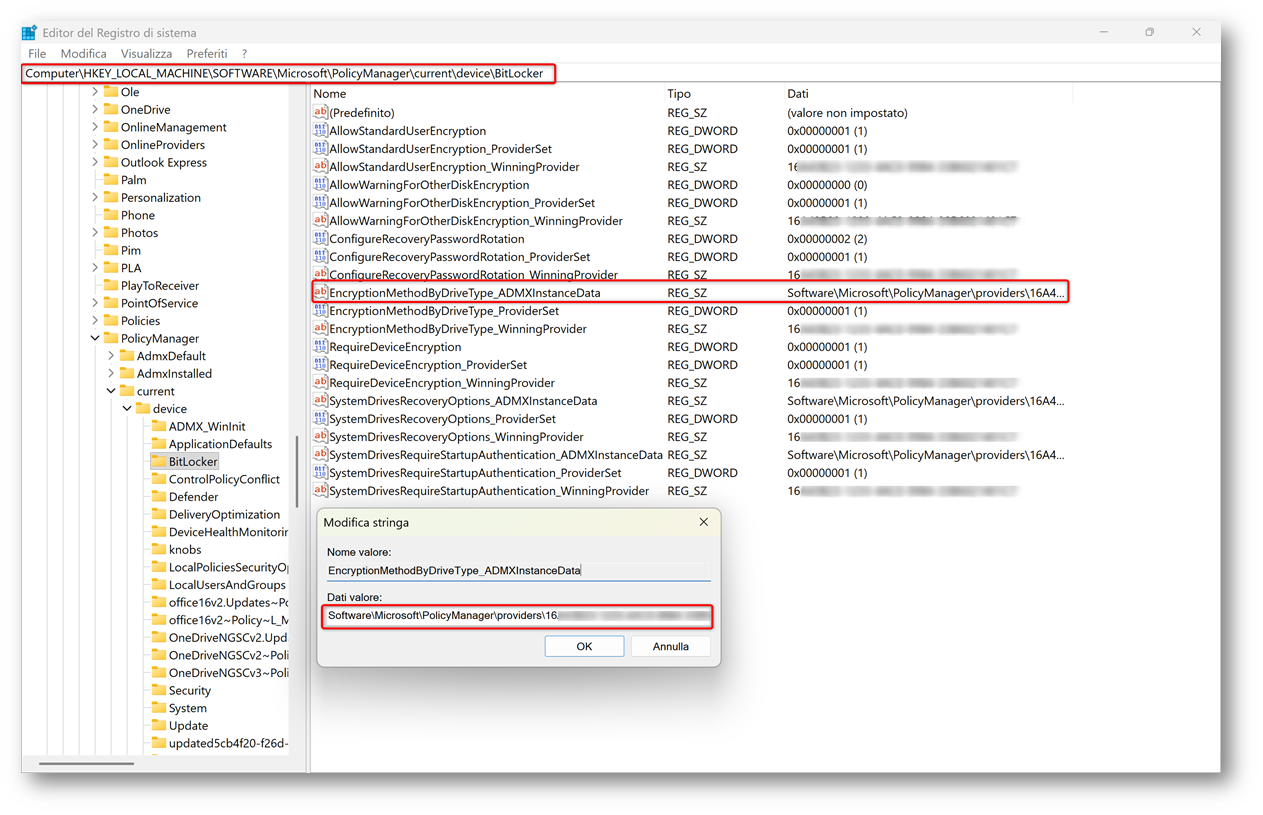Click ConfigureRecoveryPasswordRotation DWORD icon
This screenshot has height=815, width=1263.
point(320,239)
